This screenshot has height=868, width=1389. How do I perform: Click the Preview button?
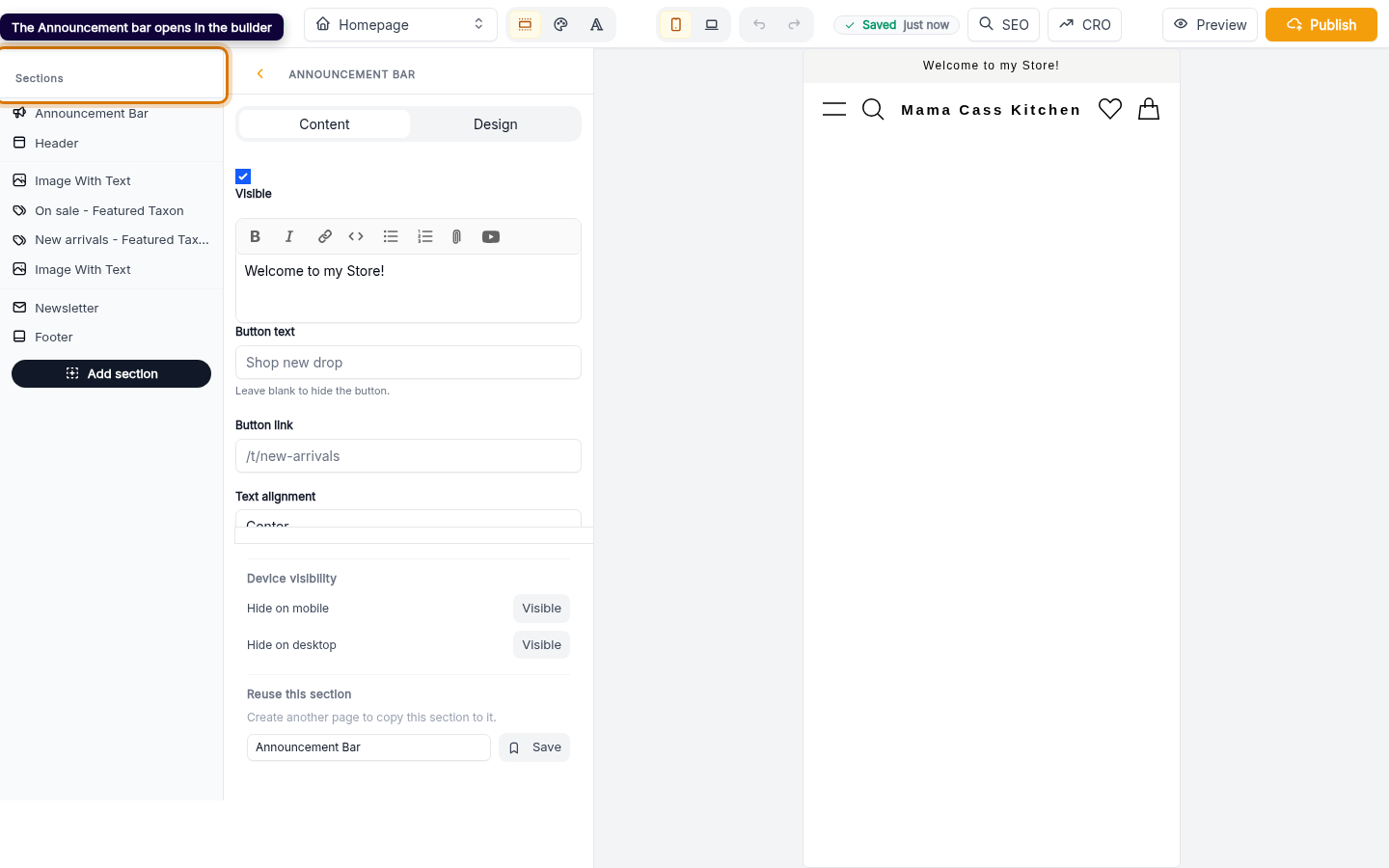[1210, 25]
